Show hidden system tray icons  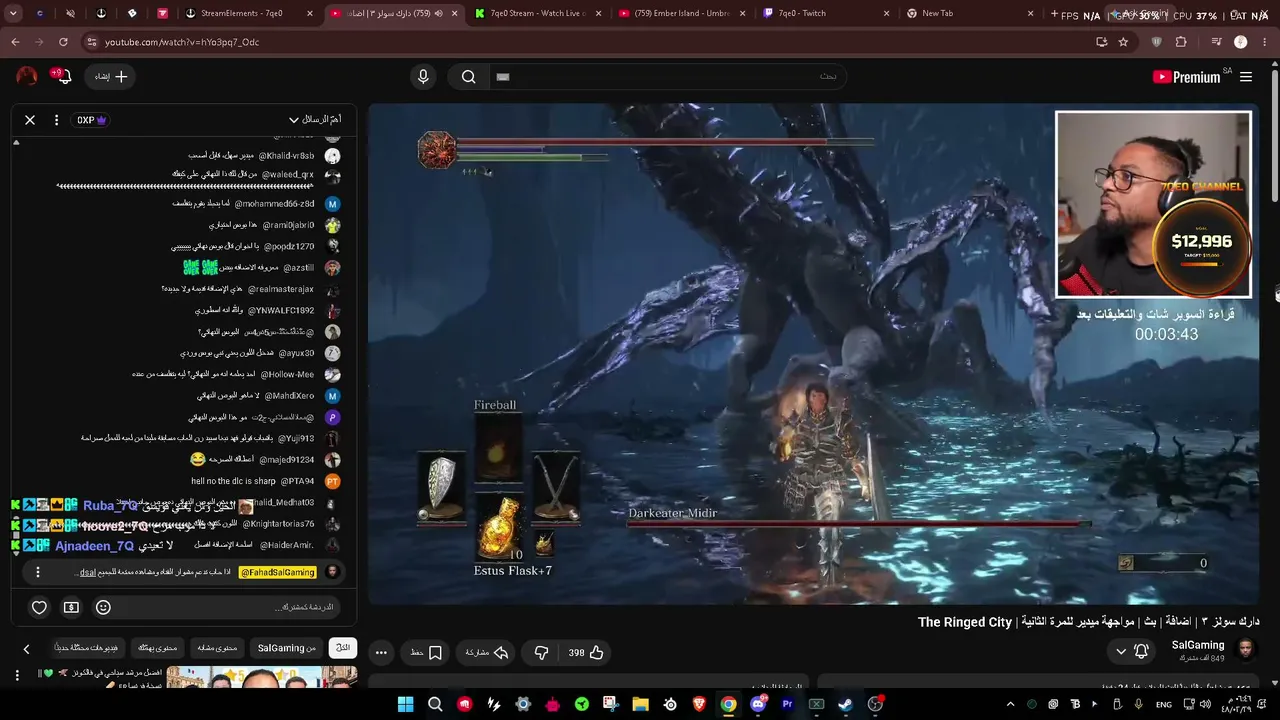coord(1010,704)
